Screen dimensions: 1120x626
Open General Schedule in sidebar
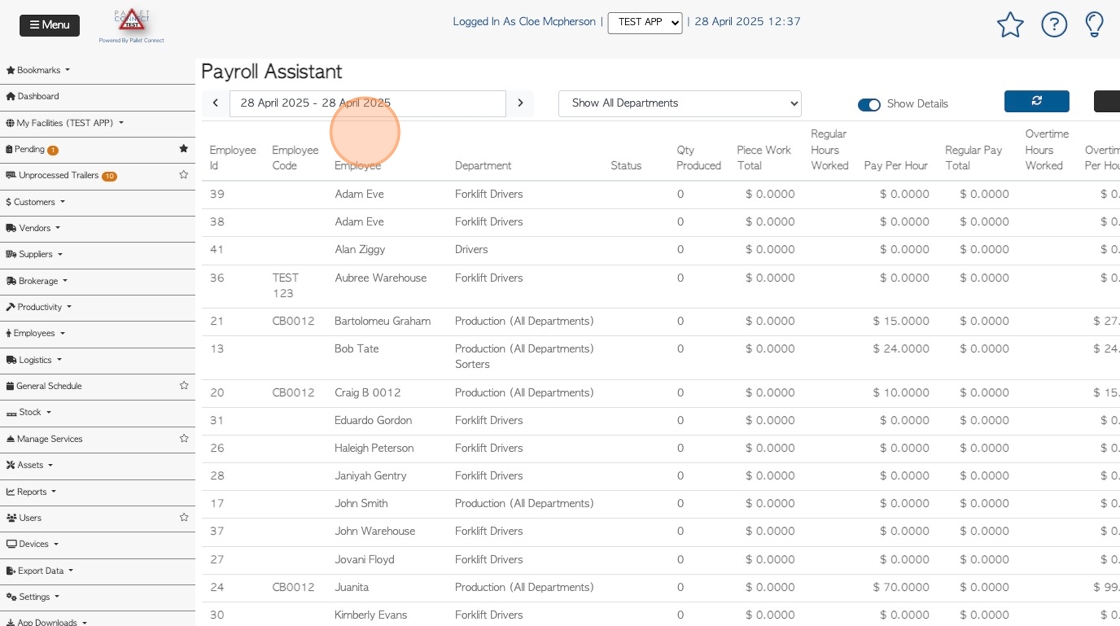(x=44, y=386)
